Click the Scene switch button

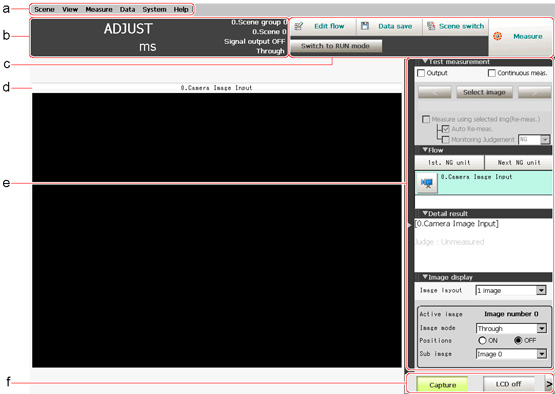click(x=455, y=27)
